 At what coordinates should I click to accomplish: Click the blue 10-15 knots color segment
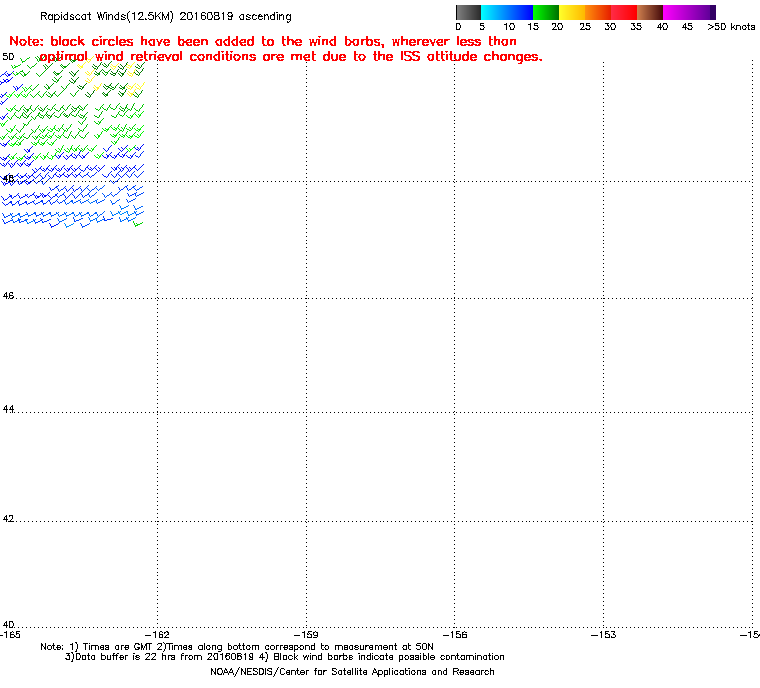coord(520,12)
